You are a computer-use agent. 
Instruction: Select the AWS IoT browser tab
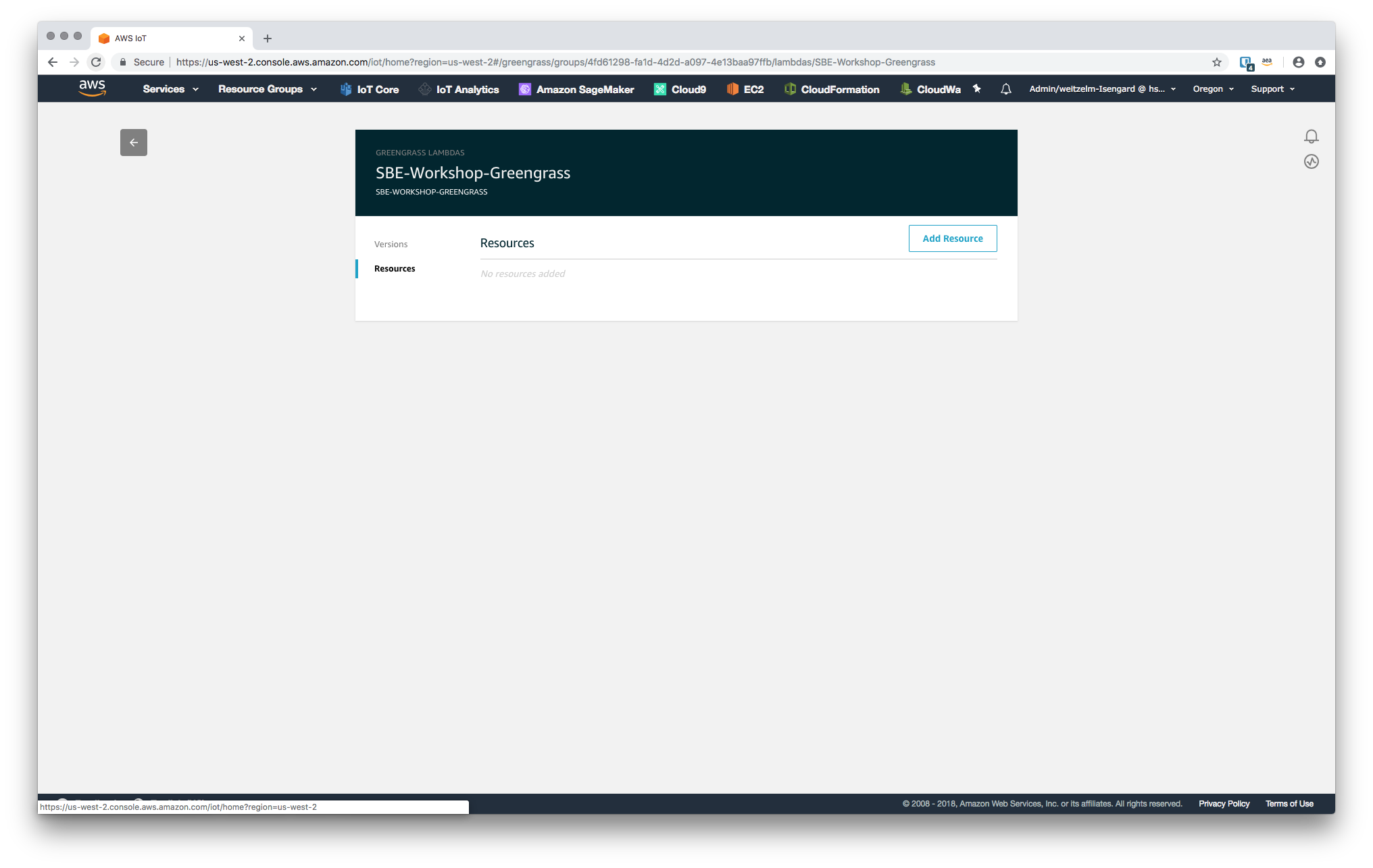tap(172, 39)
